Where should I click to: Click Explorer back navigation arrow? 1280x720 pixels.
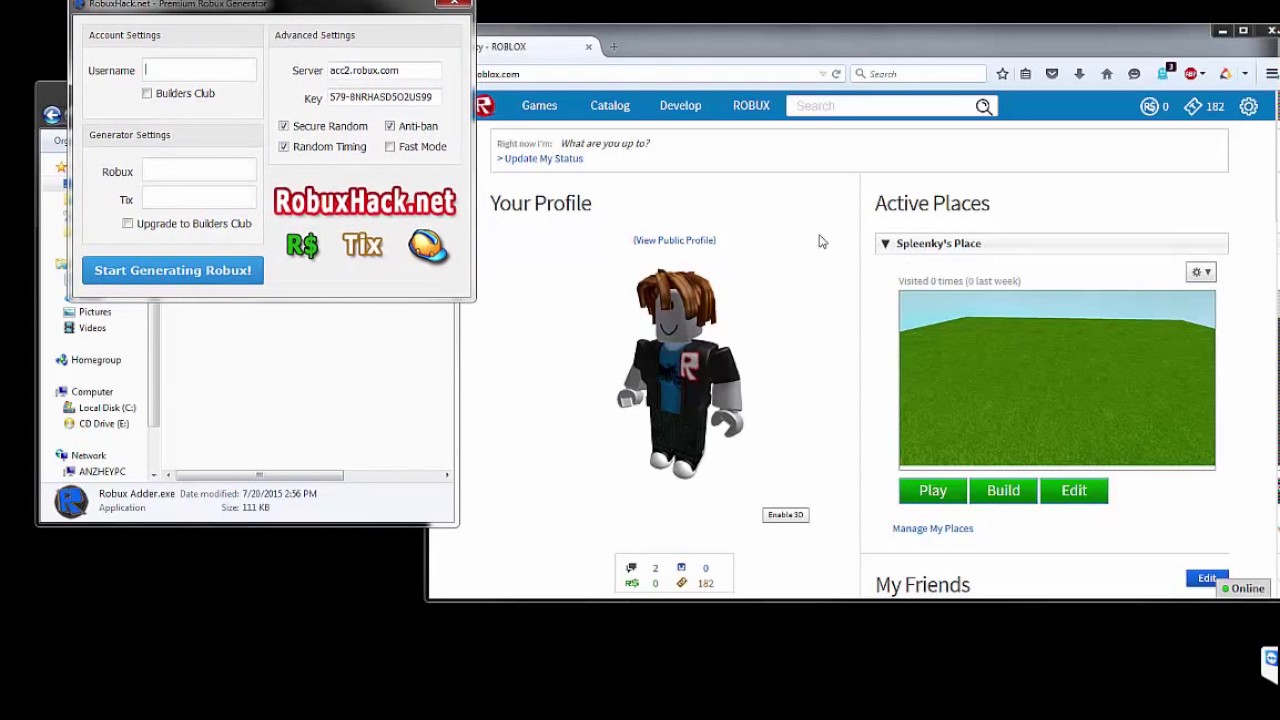tap(52, 115)
